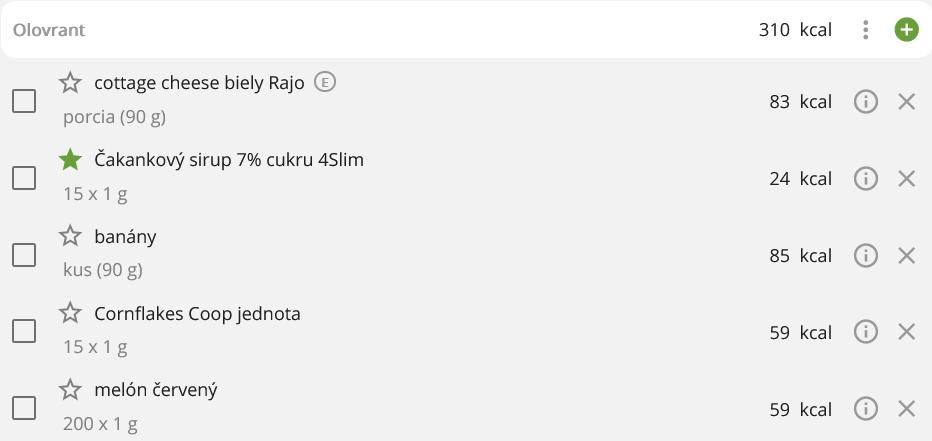Viewport: 932px width, 441px height.
Task: Edit cottage cheese porcia (90 g) serving
Action: tap(114, 117)
